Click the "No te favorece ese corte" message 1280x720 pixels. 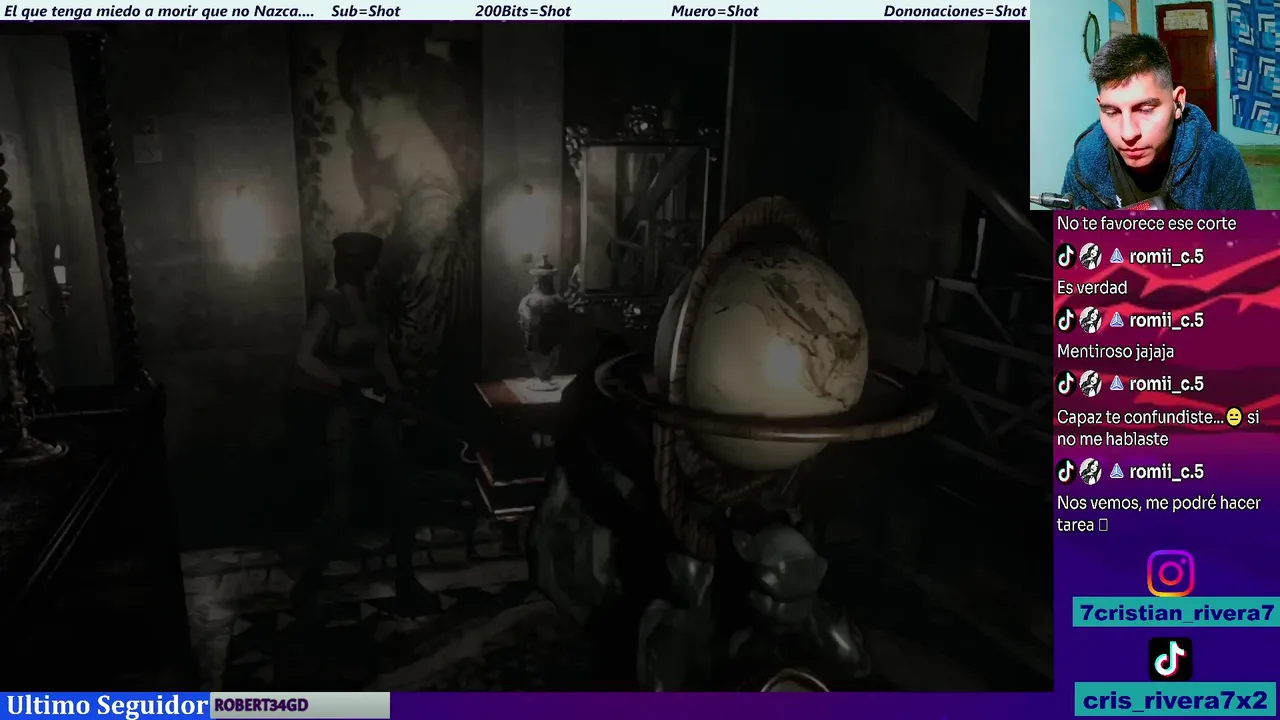[x=1146, y=224]
